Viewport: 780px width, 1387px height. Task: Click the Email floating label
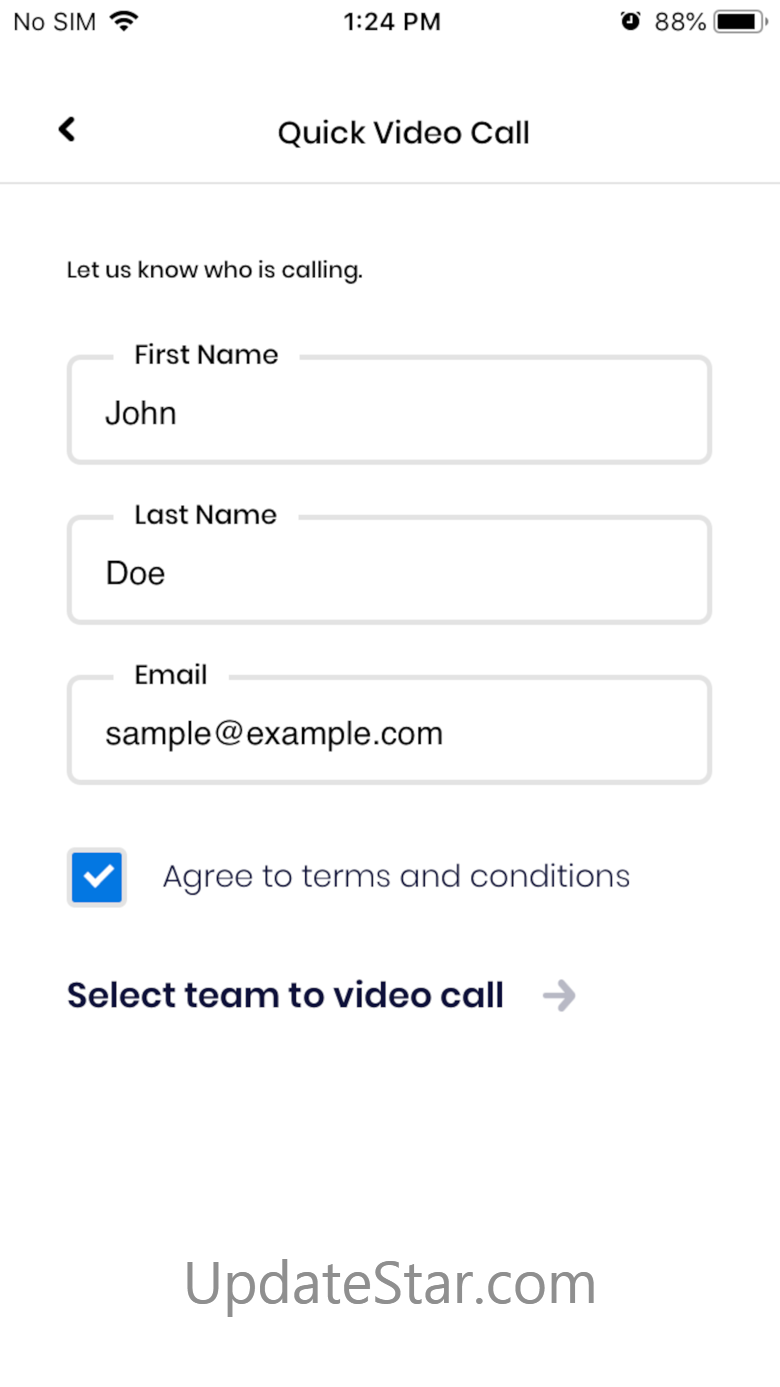(x=171, y=675)
